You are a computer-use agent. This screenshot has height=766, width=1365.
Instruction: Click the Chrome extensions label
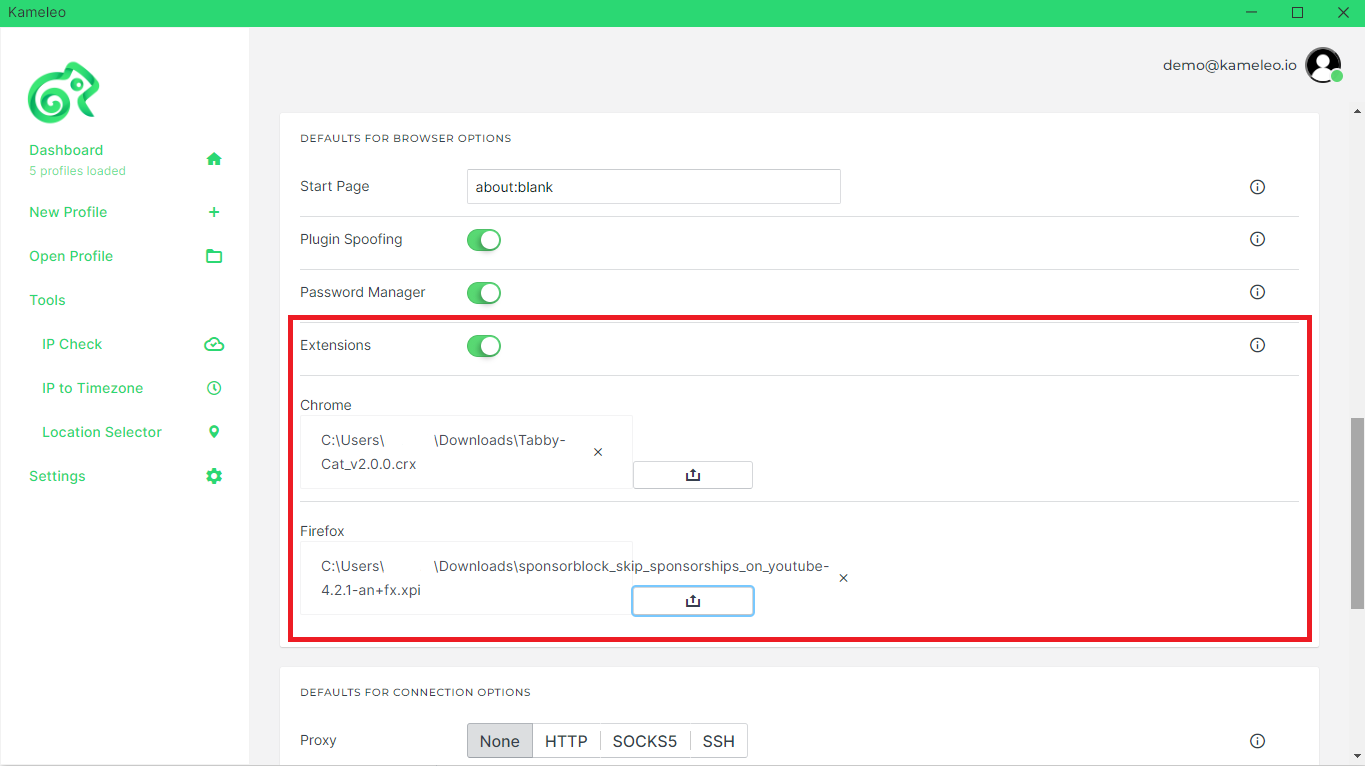[x=326, y=405]
